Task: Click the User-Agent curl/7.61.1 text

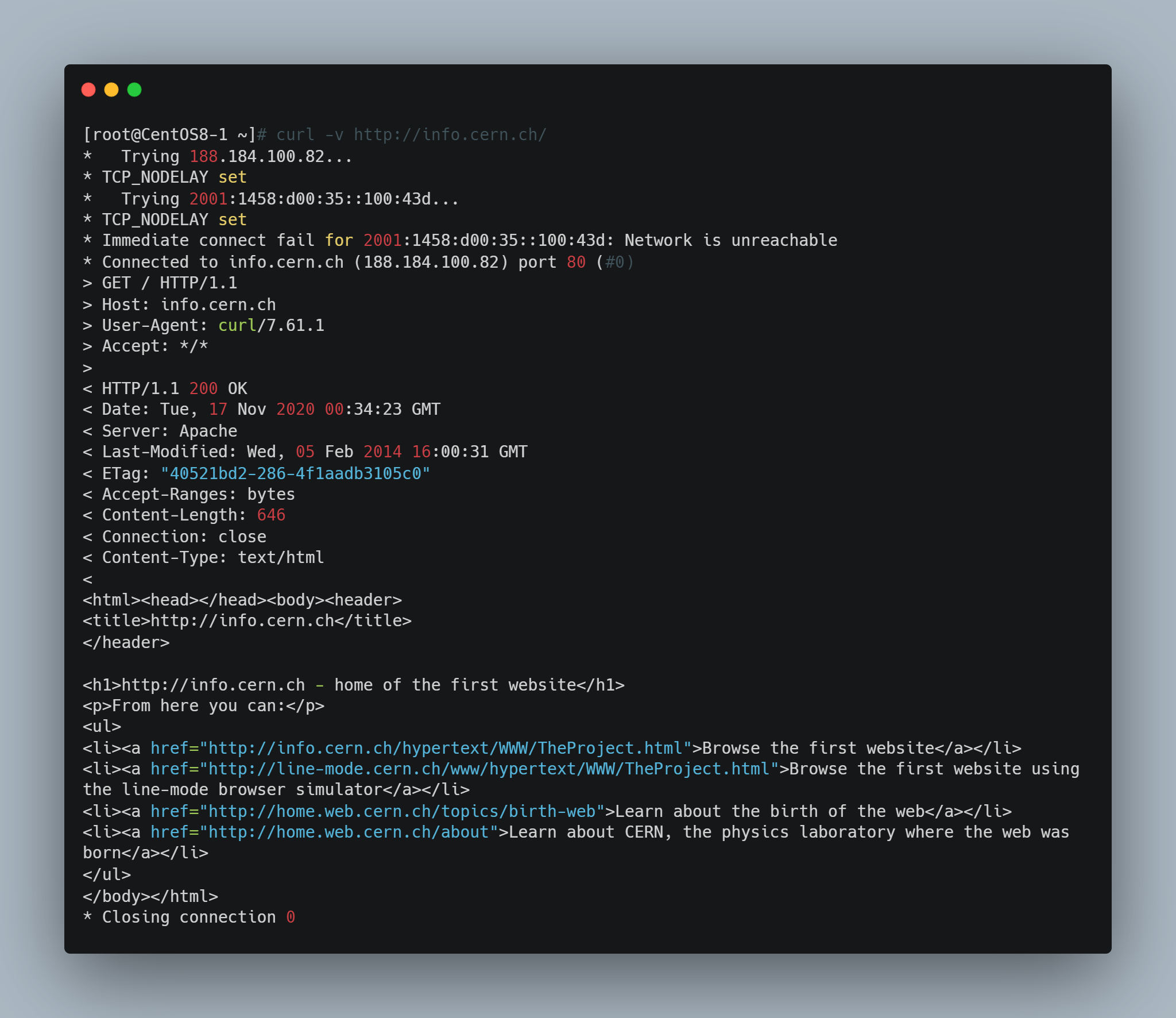Action: click(x=271, y=325)
